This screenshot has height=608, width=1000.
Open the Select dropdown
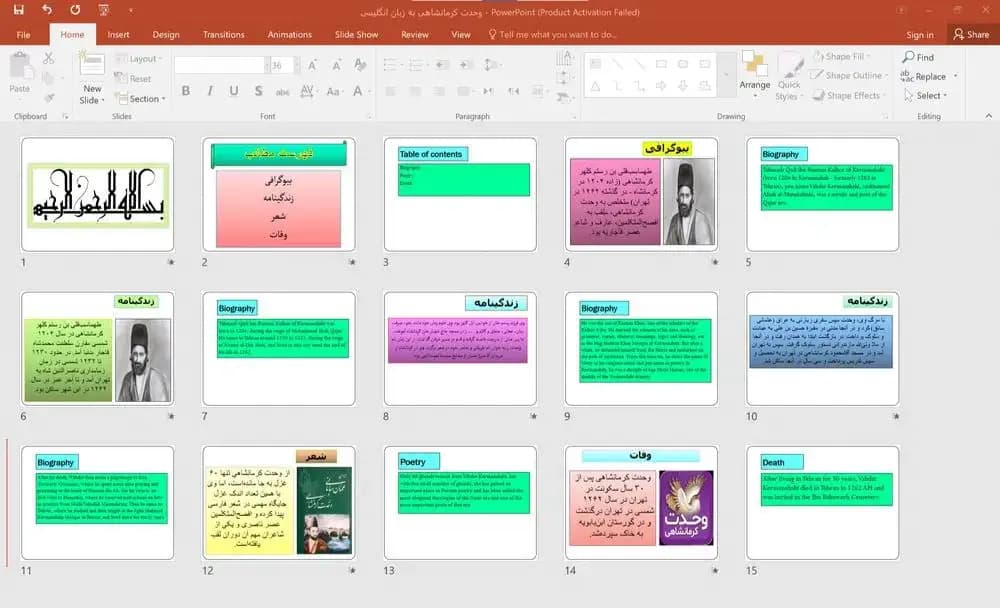926,95
